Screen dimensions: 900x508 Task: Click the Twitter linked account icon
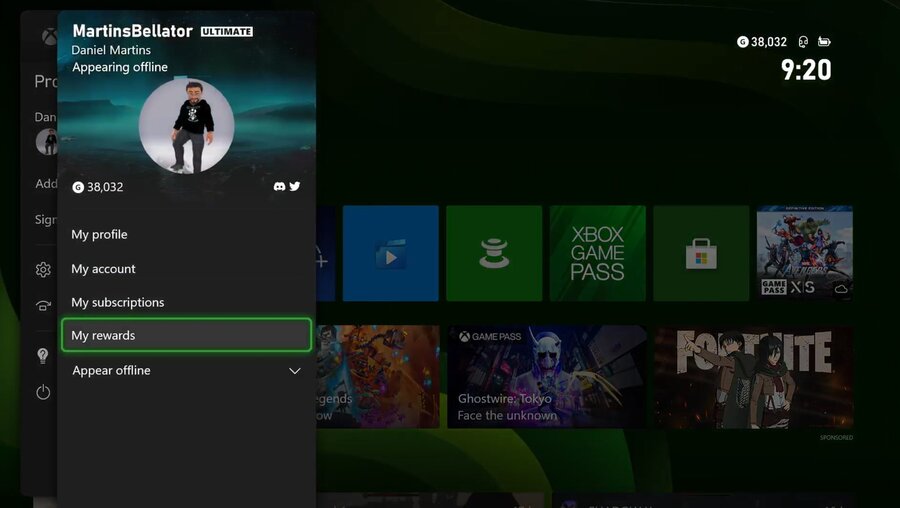(294, 186)
